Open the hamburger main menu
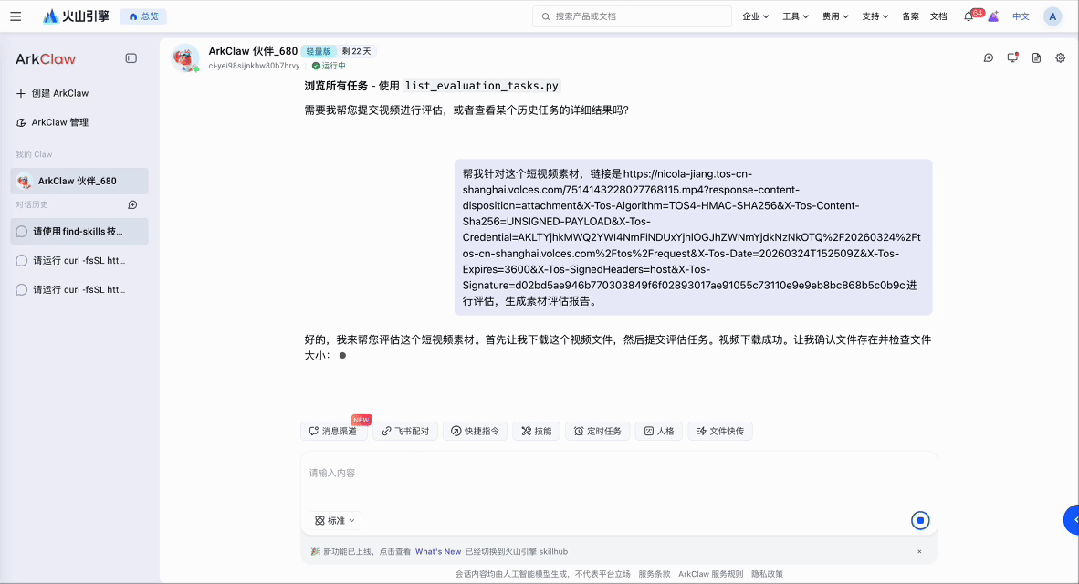This screenshot has width=1079, height=584. coord(15,17)
